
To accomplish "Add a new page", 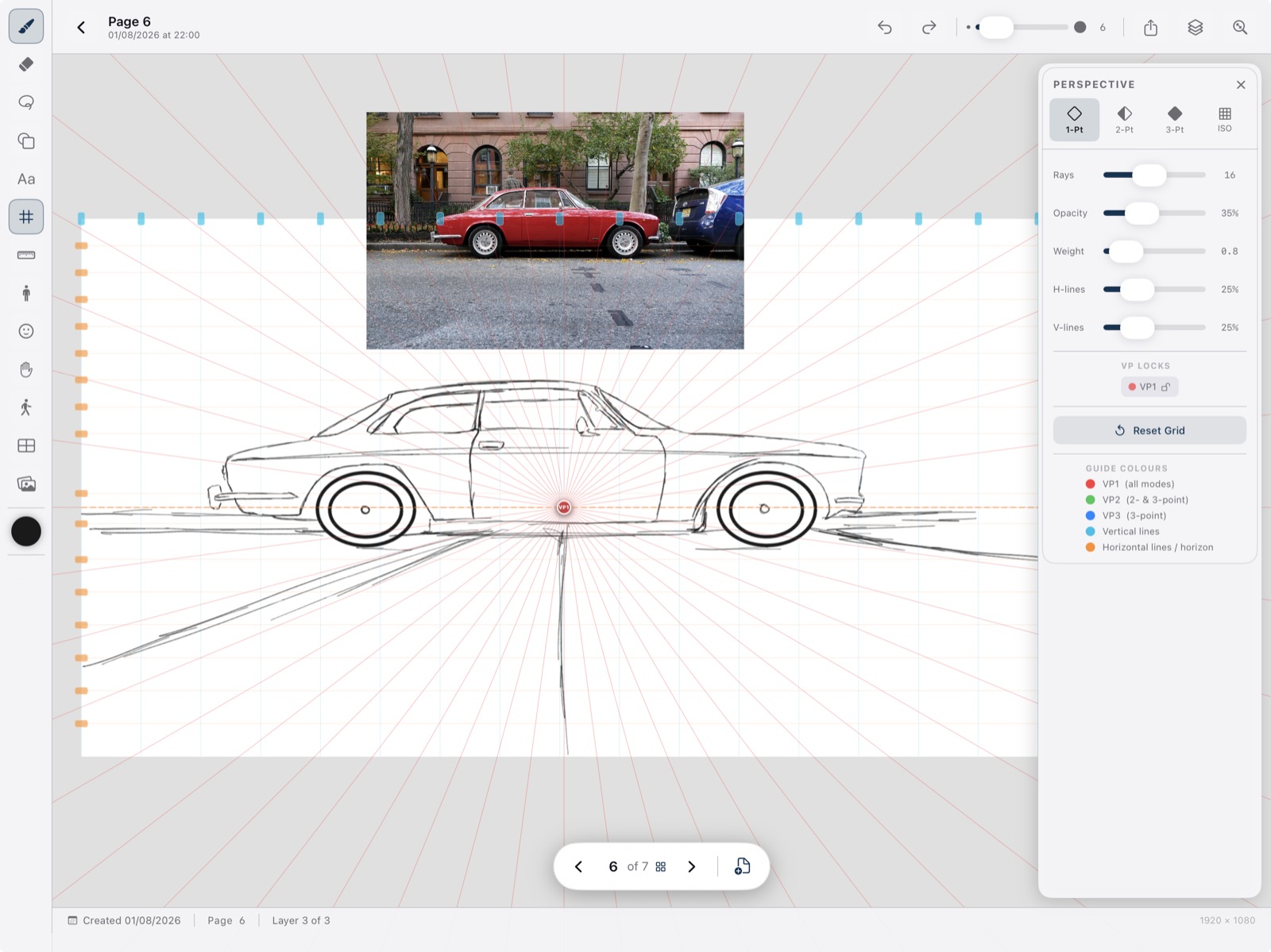I will click(x=742, y=866).
